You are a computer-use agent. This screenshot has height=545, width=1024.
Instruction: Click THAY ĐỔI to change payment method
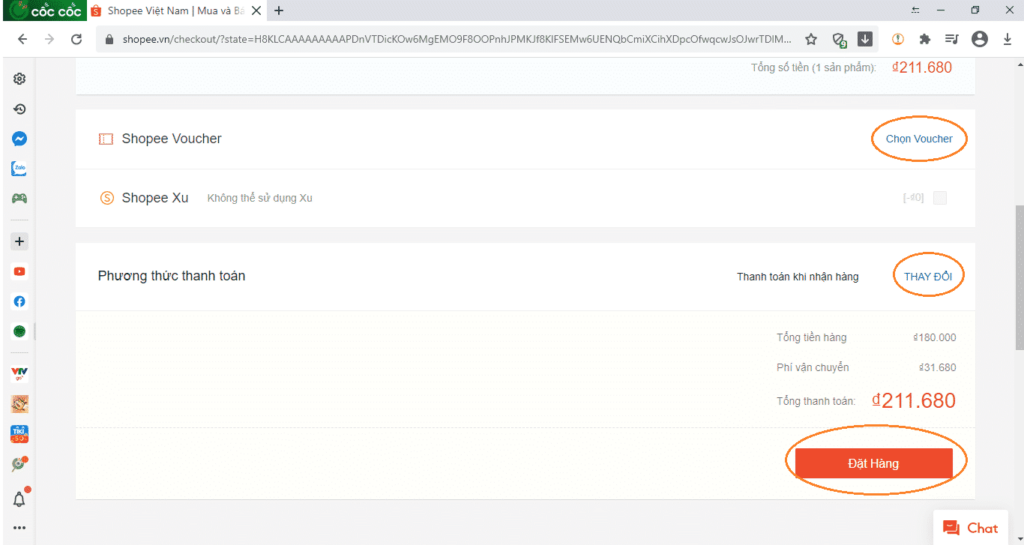[928, 277]
